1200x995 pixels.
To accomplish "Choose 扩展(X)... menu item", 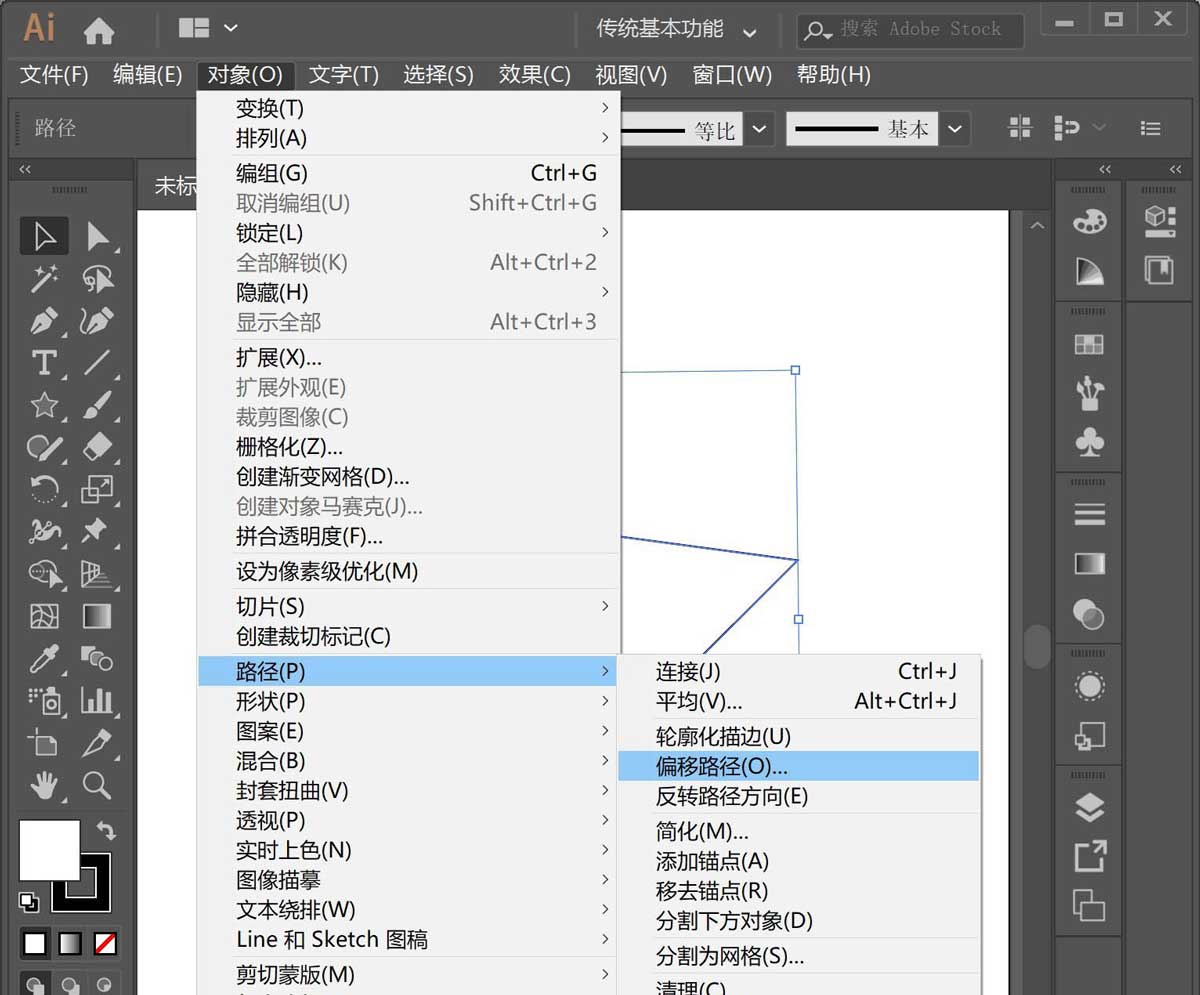I will coord(409,357).
